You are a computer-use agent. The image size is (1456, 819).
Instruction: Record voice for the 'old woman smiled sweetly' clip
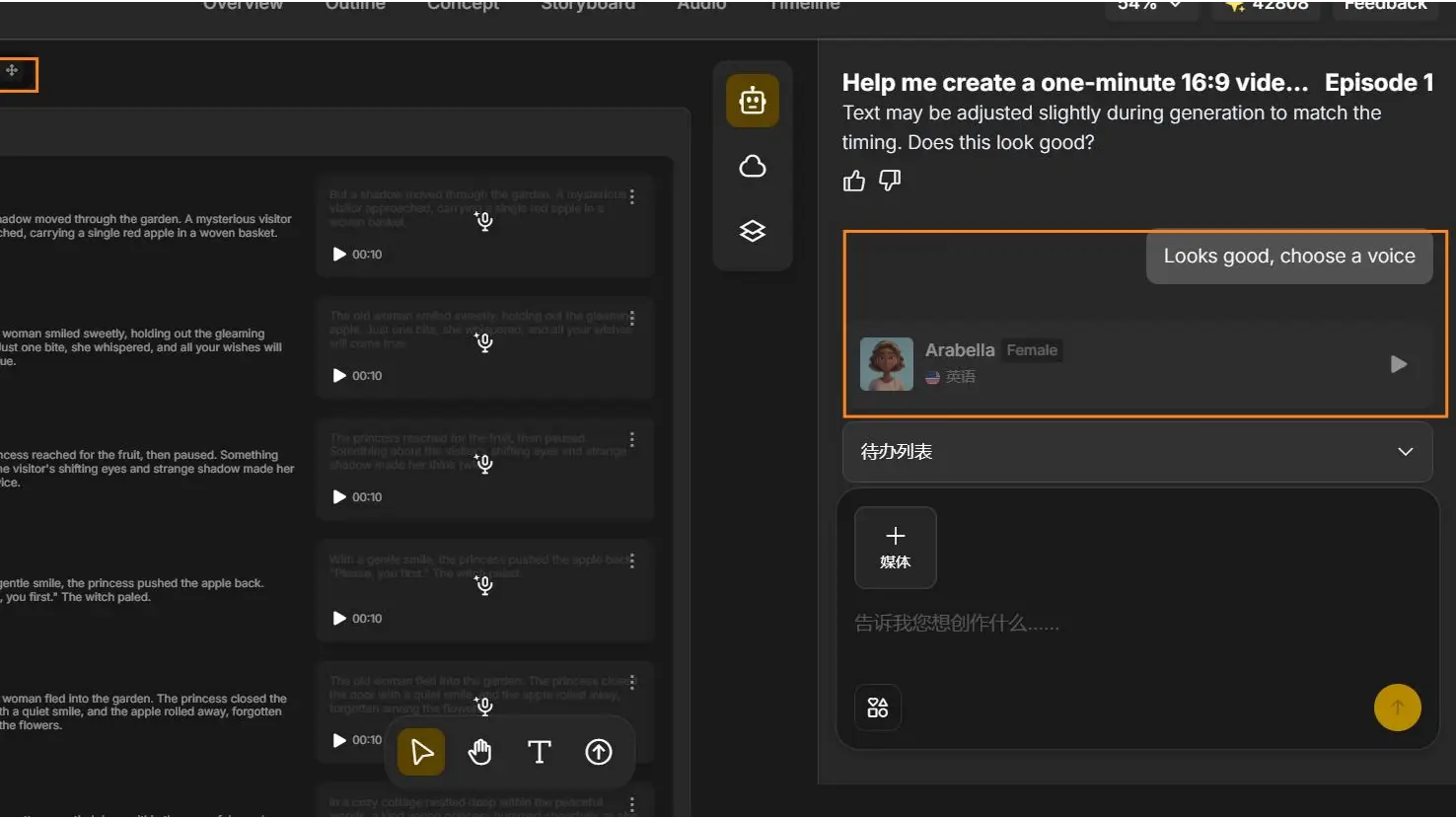484,342
